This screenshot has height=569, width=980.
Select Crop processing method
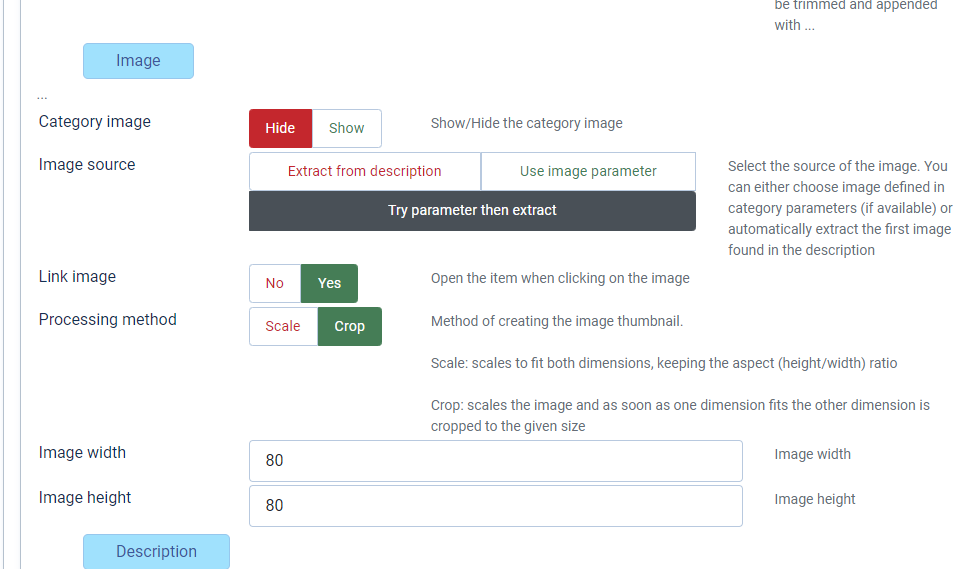pyautogui.click(x=349, y=326)
